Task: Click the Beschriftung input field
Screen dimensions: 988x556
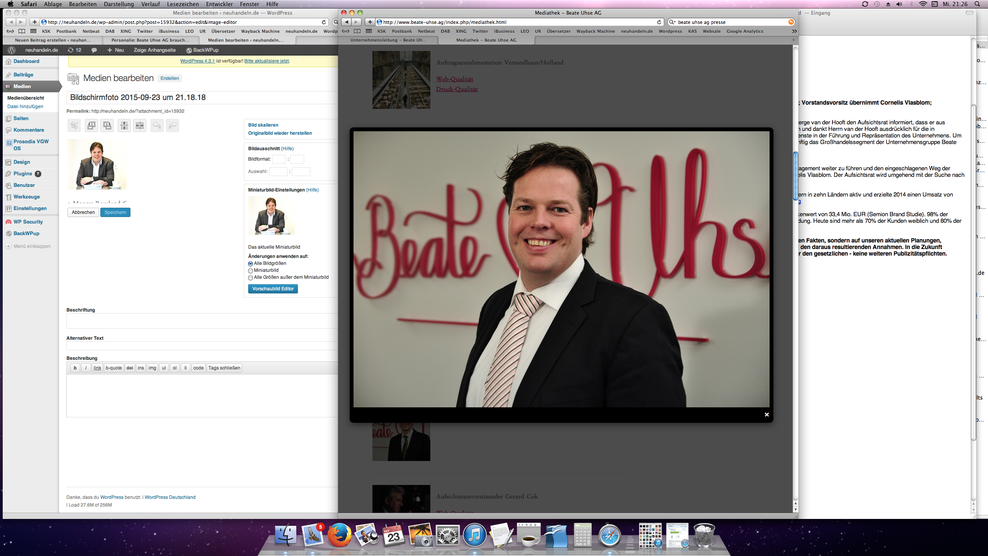Action: coord(202,321)
